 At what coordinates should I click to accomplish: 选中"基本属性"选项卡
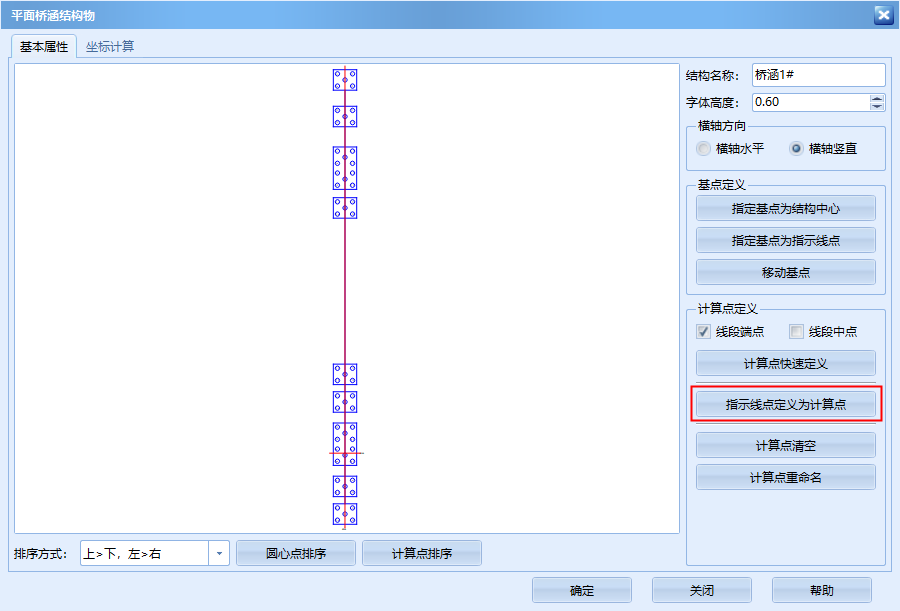(43, 45)
